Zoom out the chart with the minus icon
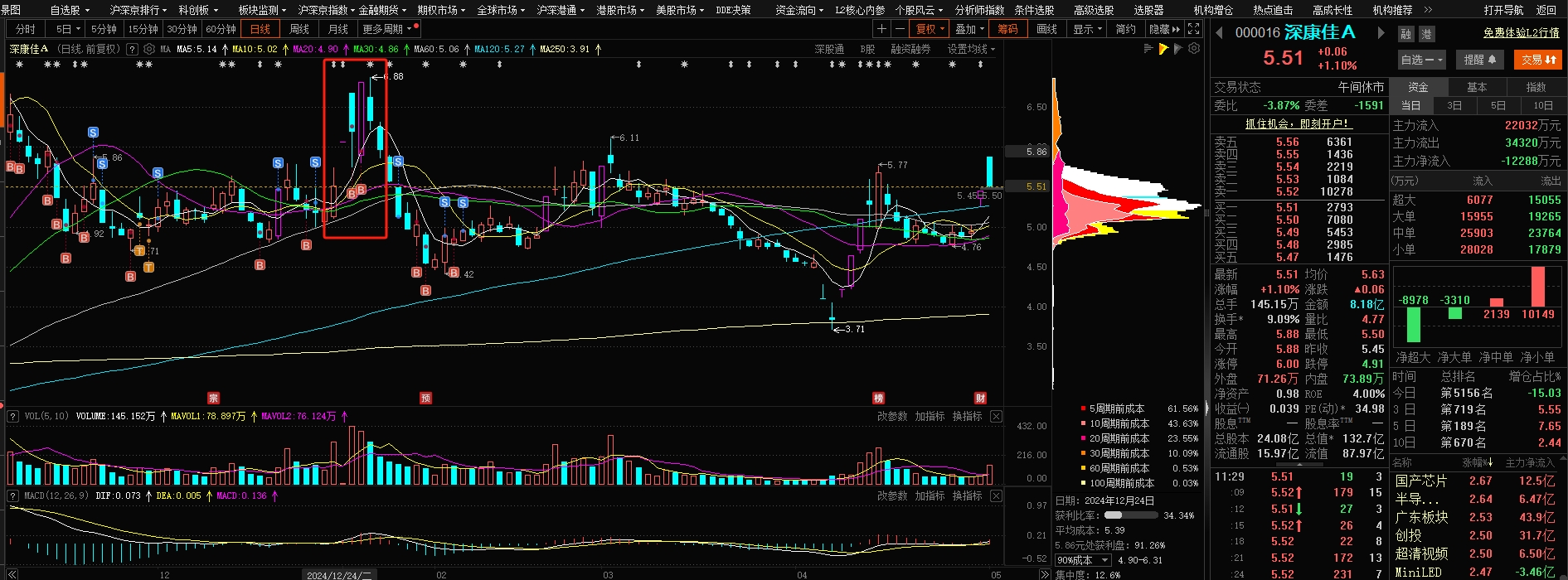1568x580 pixels. [900, 29]
